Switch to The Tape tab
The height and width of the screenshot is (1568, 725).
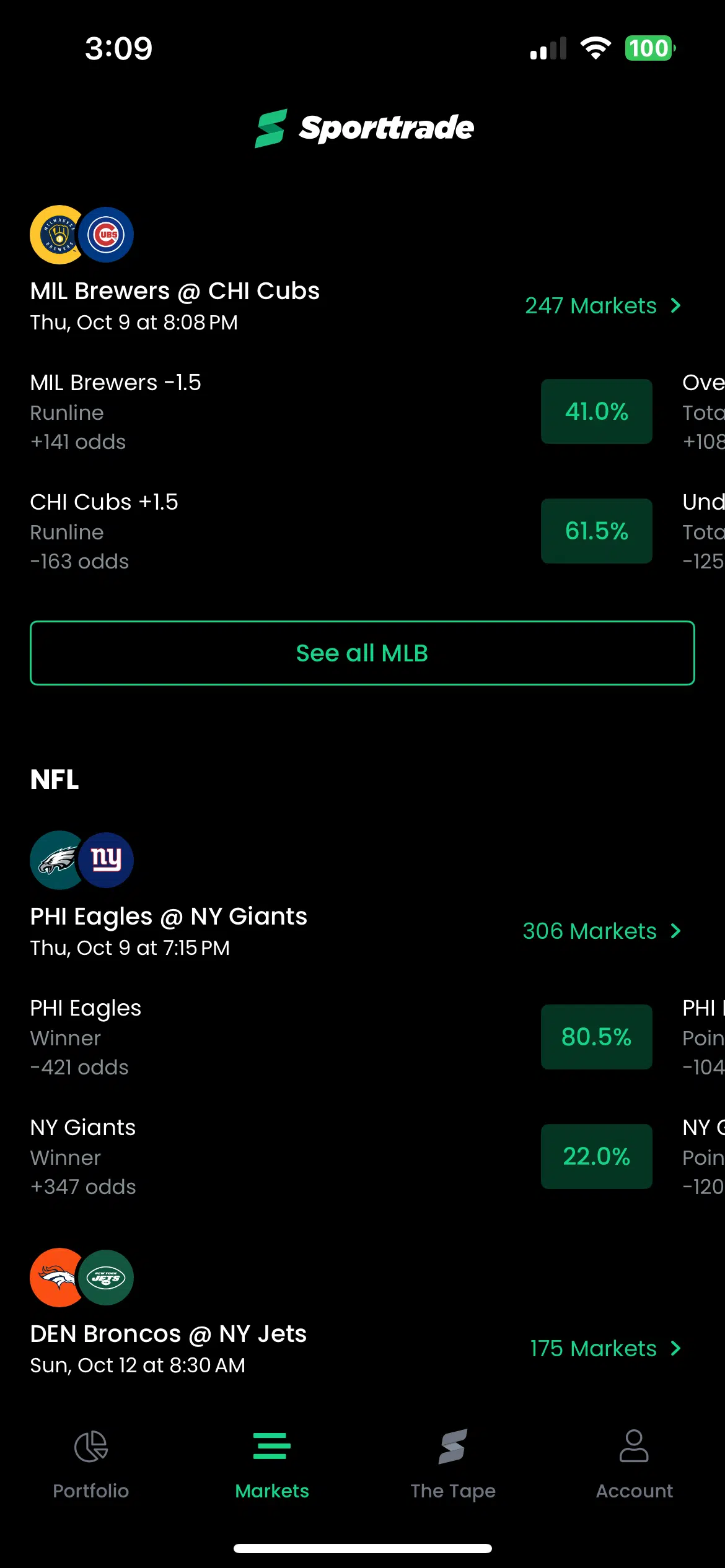click(453, 1461)
